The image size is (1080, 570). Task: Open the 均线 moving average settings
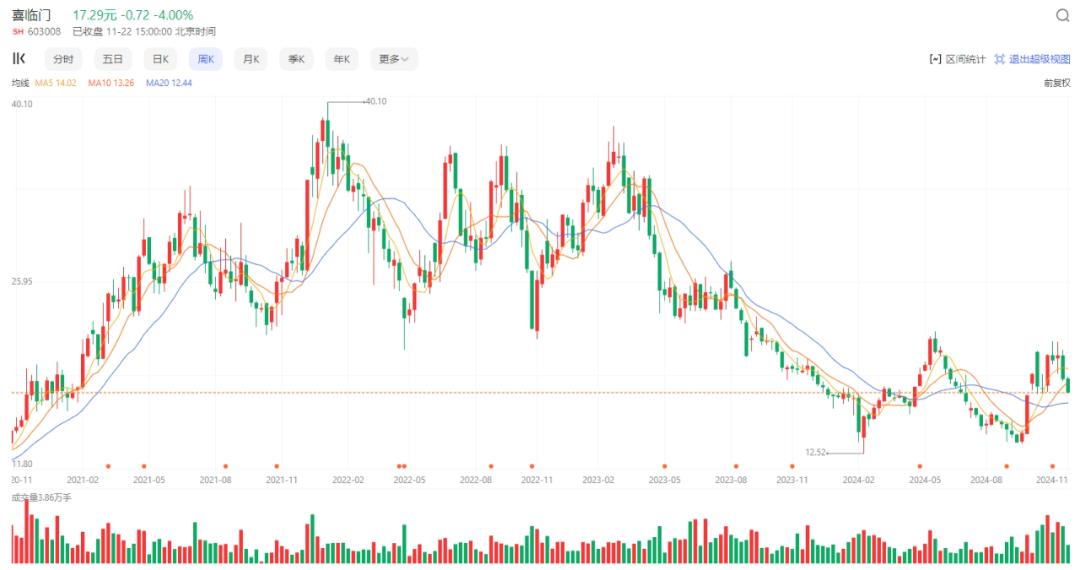(x=20, y=83)
